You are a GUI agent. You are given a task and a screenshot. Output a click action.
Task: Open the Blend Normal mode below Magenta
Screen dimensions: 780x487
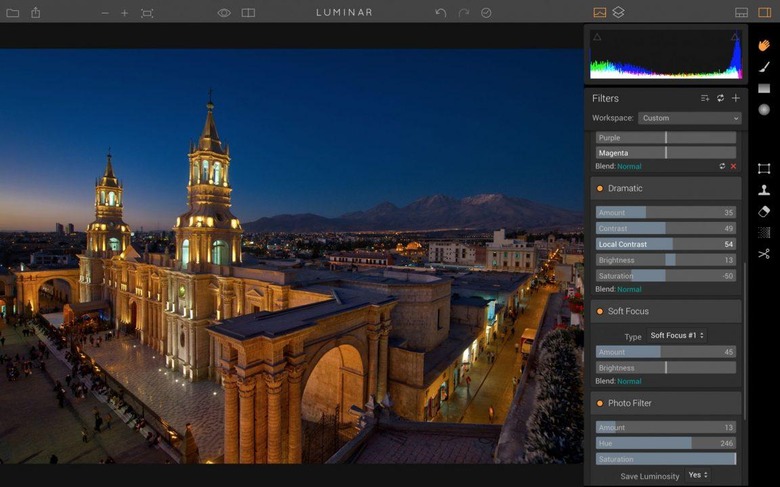coord(629,167)
